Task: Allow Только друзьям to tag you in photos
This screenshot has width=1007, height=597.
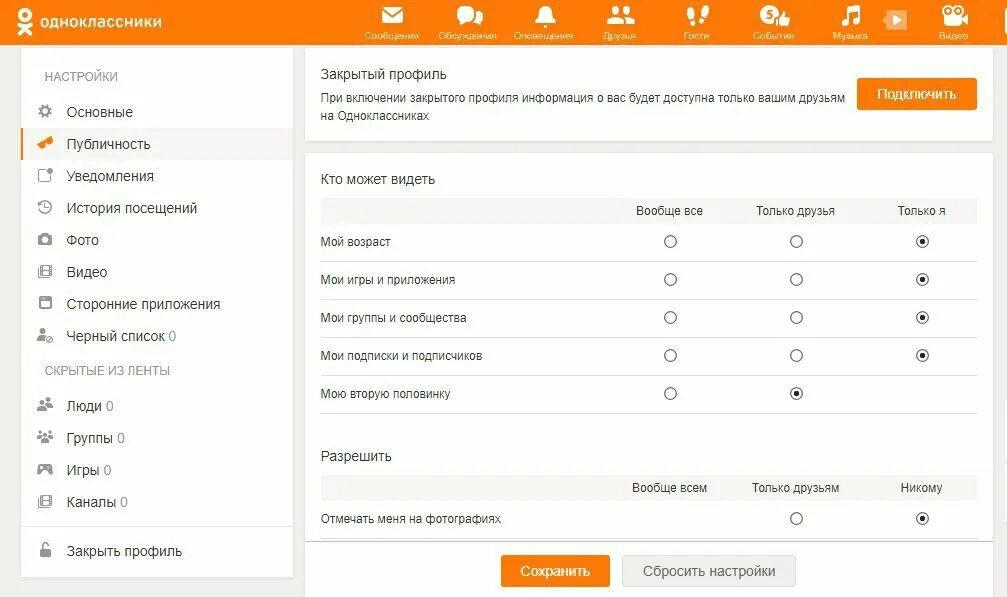Action: coord(795,518)
